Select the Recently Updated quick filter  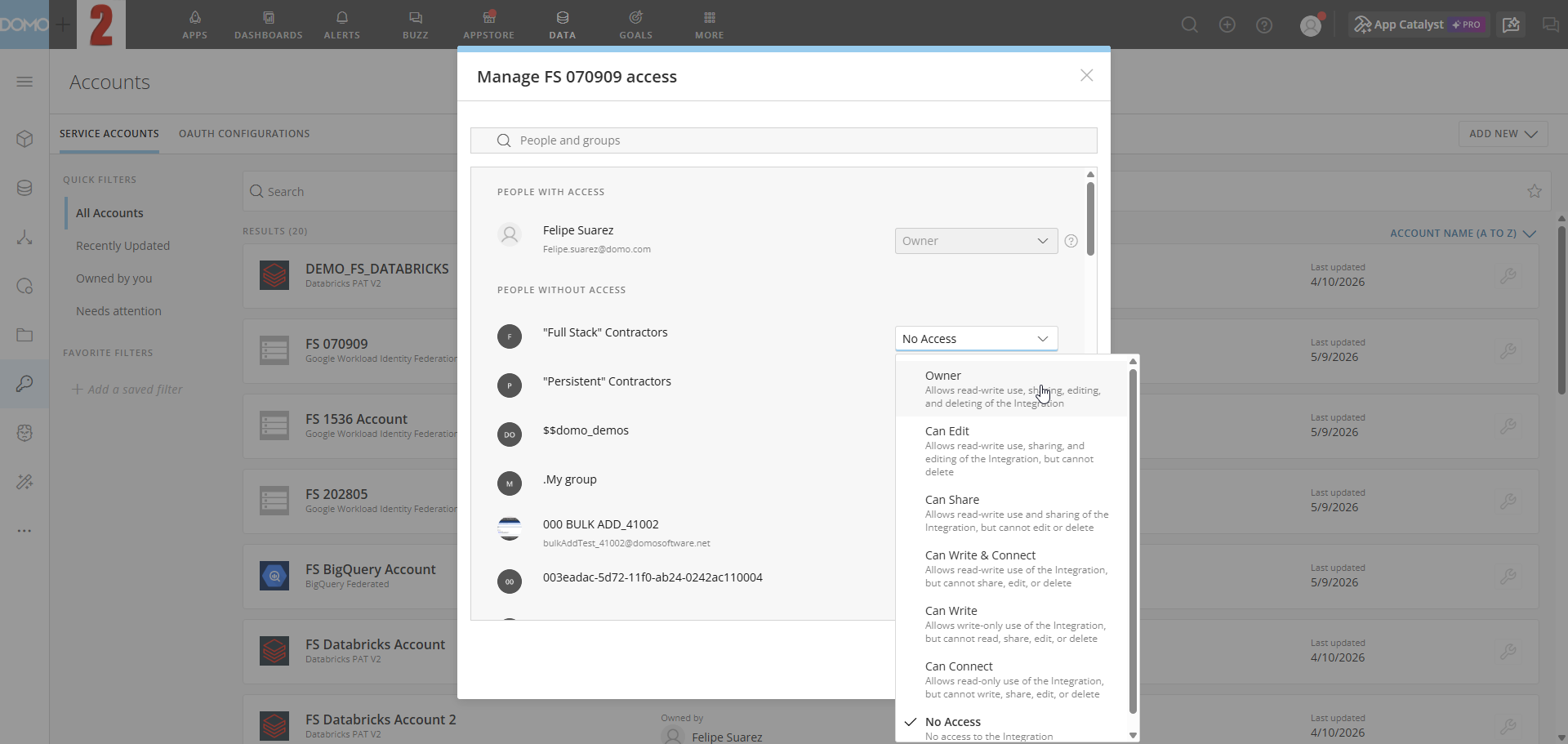122,246
